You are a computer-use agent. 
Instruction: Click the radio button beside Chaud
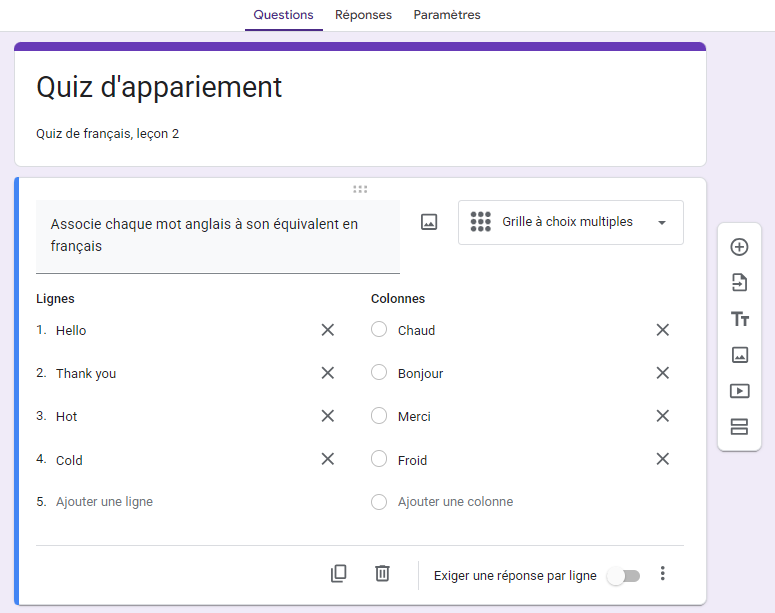pyautogui.click(x=379, y=330)
